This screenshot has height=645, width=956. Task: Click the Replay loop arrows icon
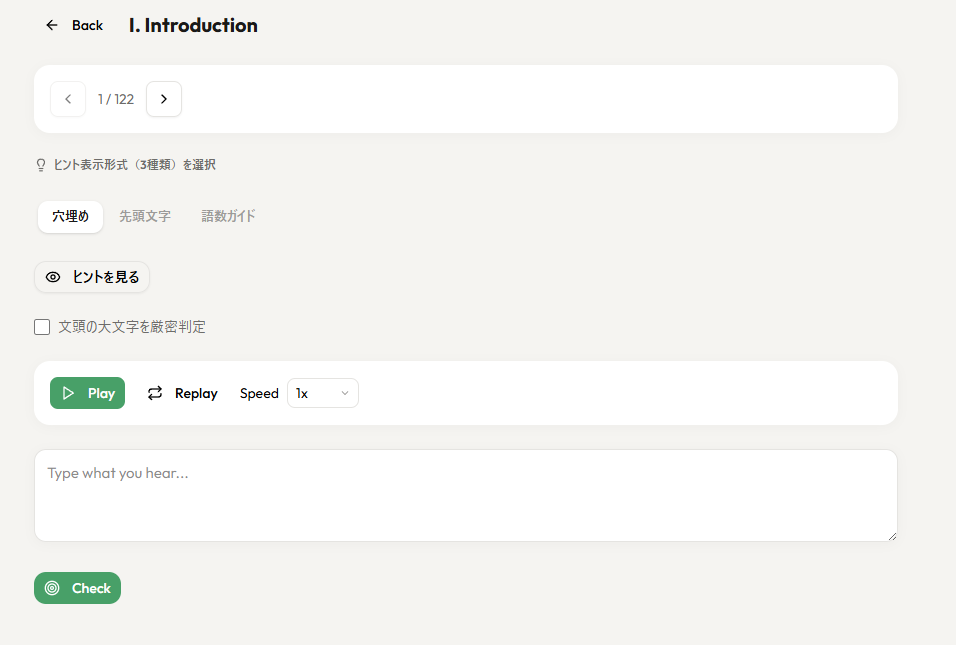[155, 393]
